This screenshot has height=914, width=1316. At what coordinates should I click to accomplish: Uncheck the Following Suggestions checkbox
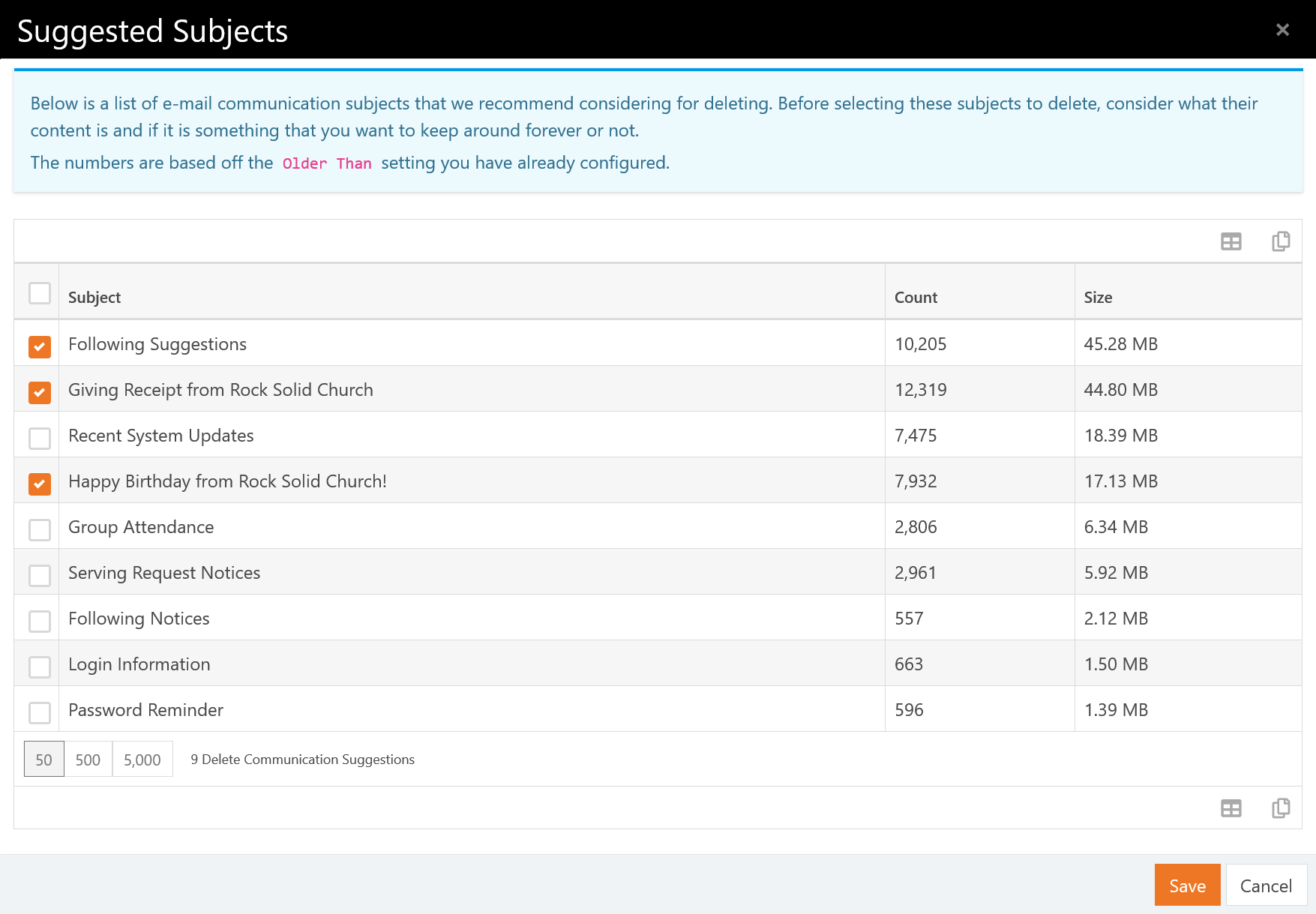tap(40, 346)
